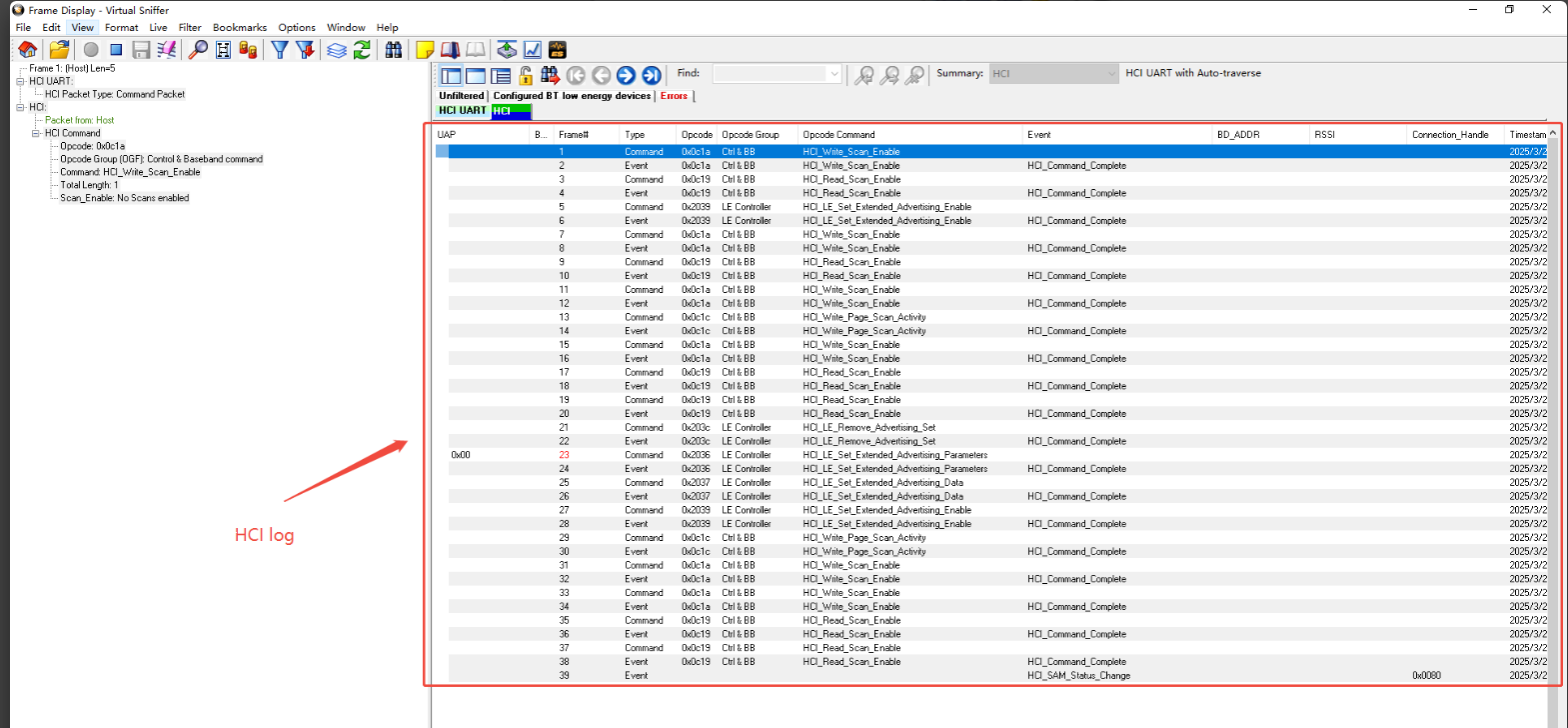
Task: Open the View menu
Action: [x=83, y=27]
